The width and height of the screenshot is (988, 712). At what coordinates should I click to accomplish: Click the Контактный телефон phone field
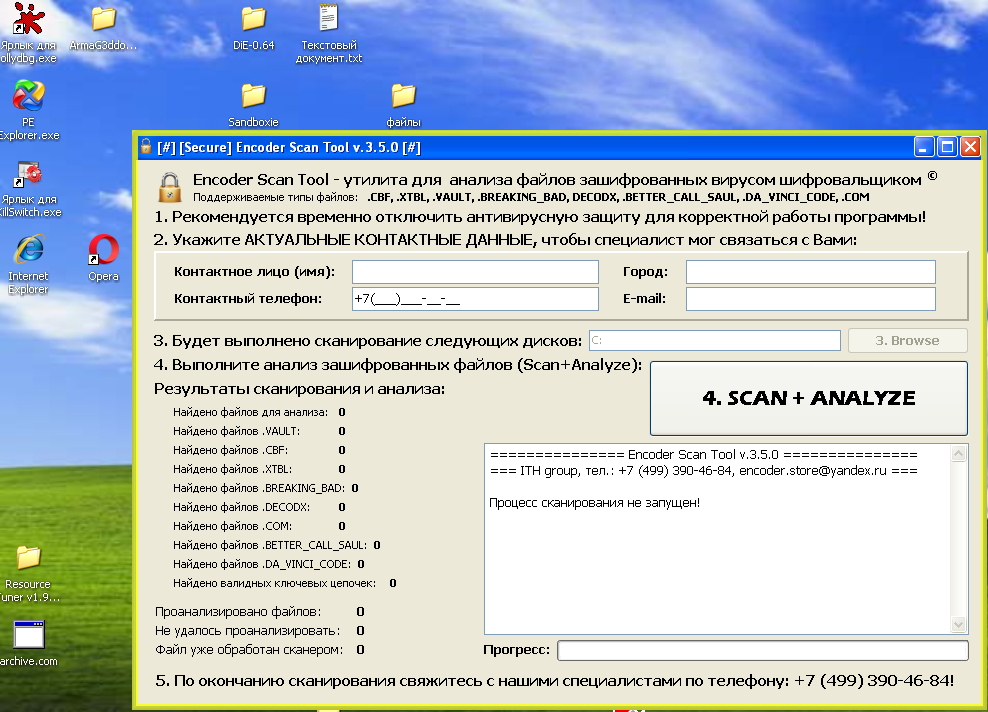[475, 299]
